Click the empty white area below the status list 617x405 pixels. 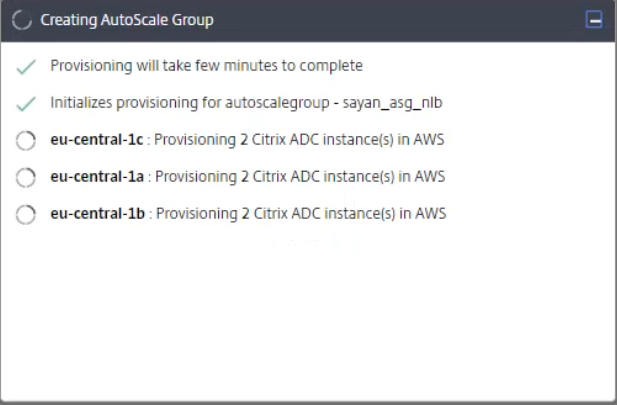tap(308, 320)
